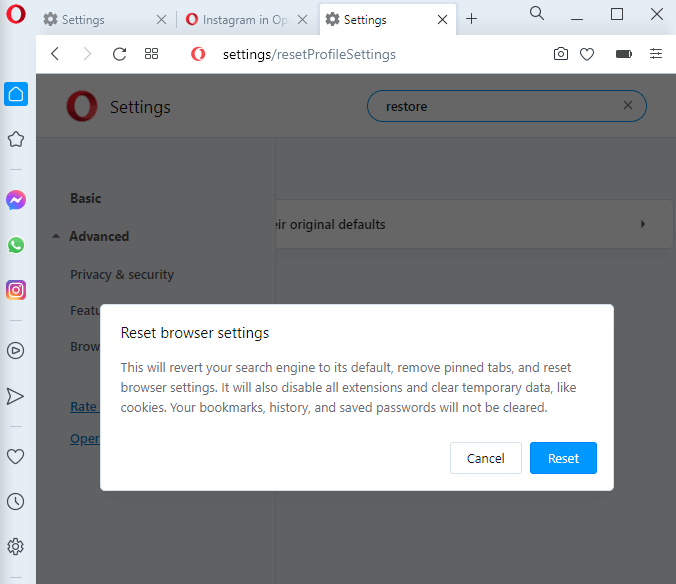The width and height of the screenshot is (676, 584).
Task: Close the Instagram in Opera tab
Action: (303, 19)
